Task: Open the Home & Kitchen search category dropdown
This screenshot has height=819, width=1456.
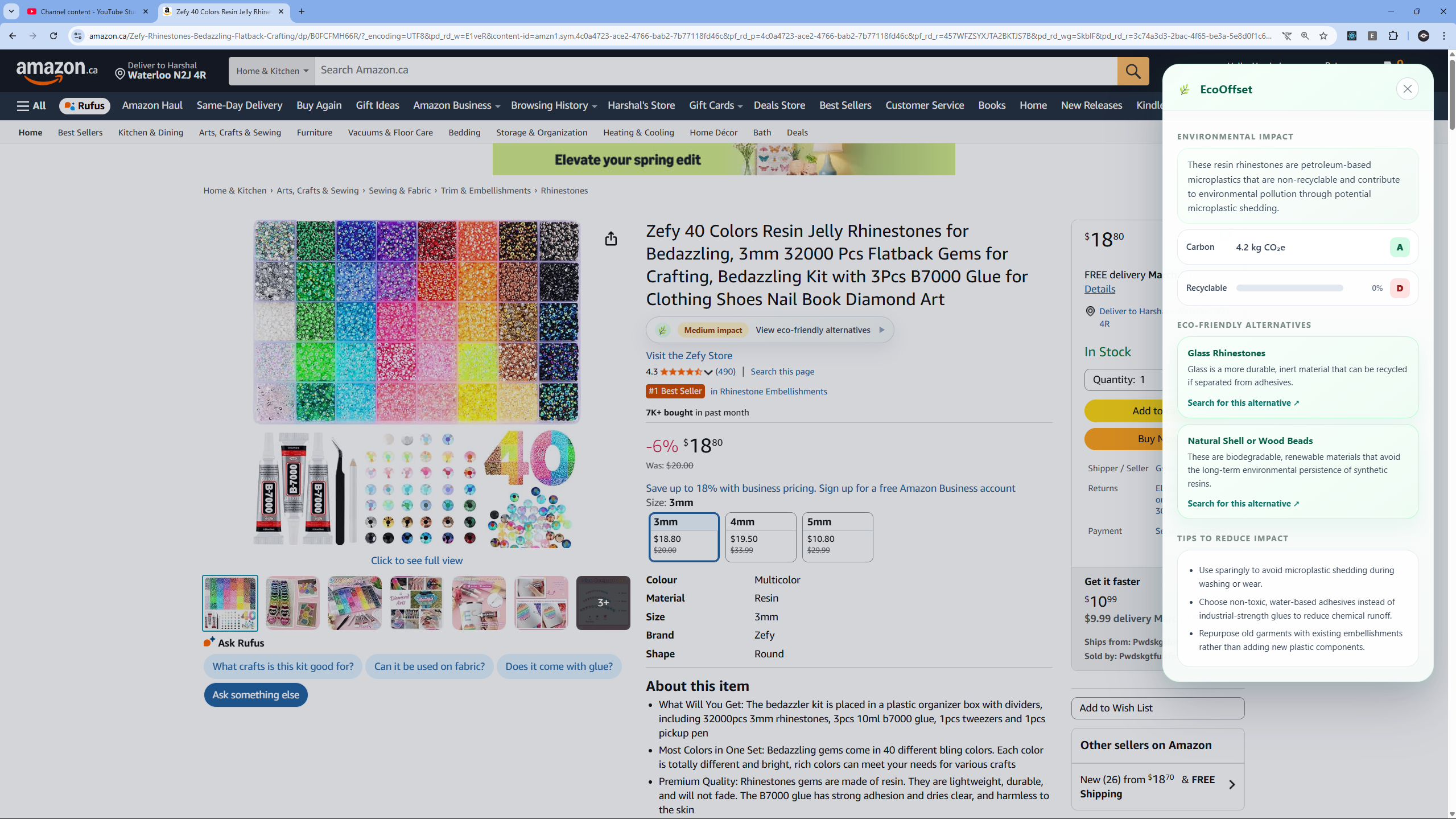Action: (272, 71)
